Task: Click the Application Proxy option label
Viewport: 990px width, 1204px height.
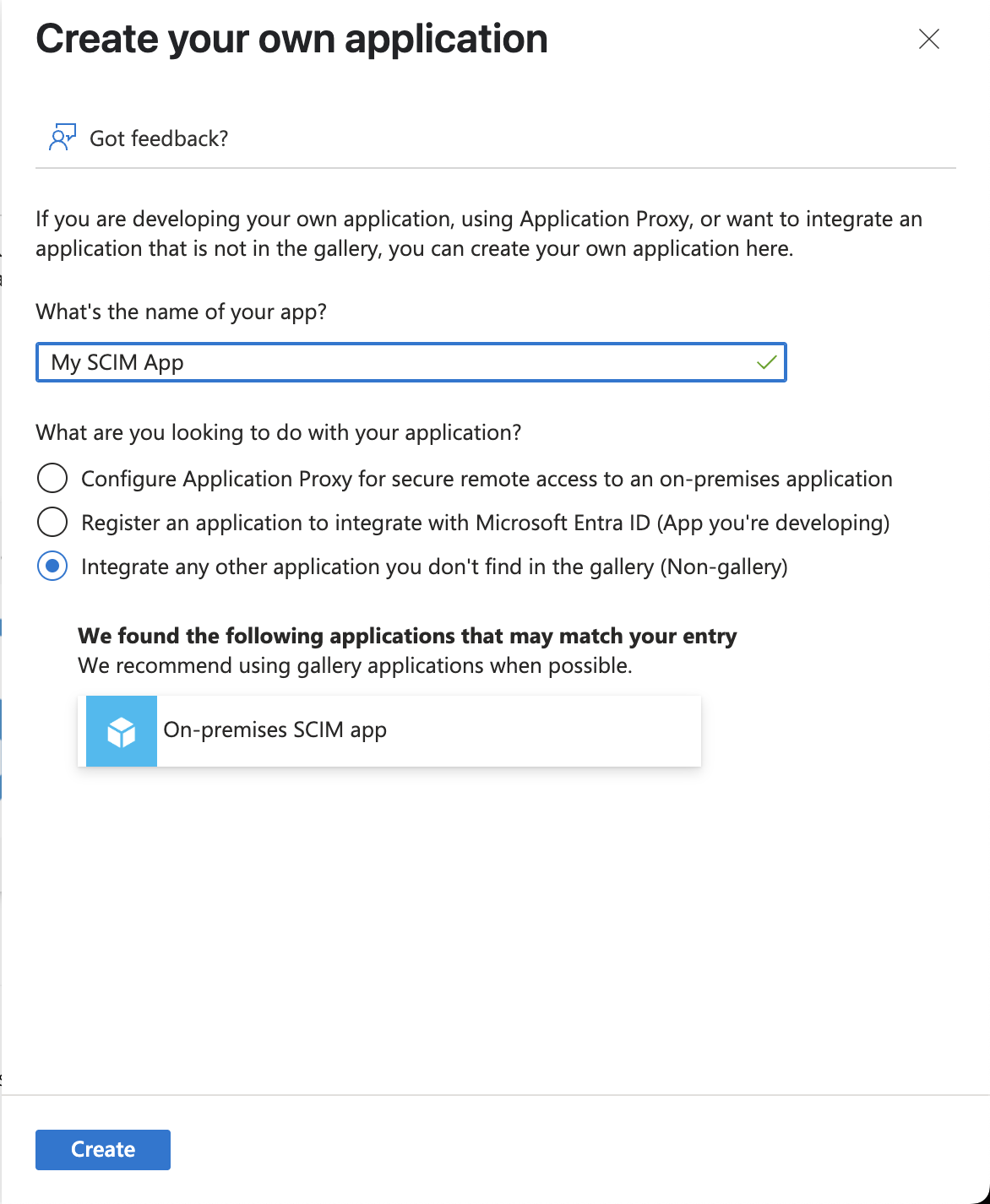Action: [x=486, y=478]
